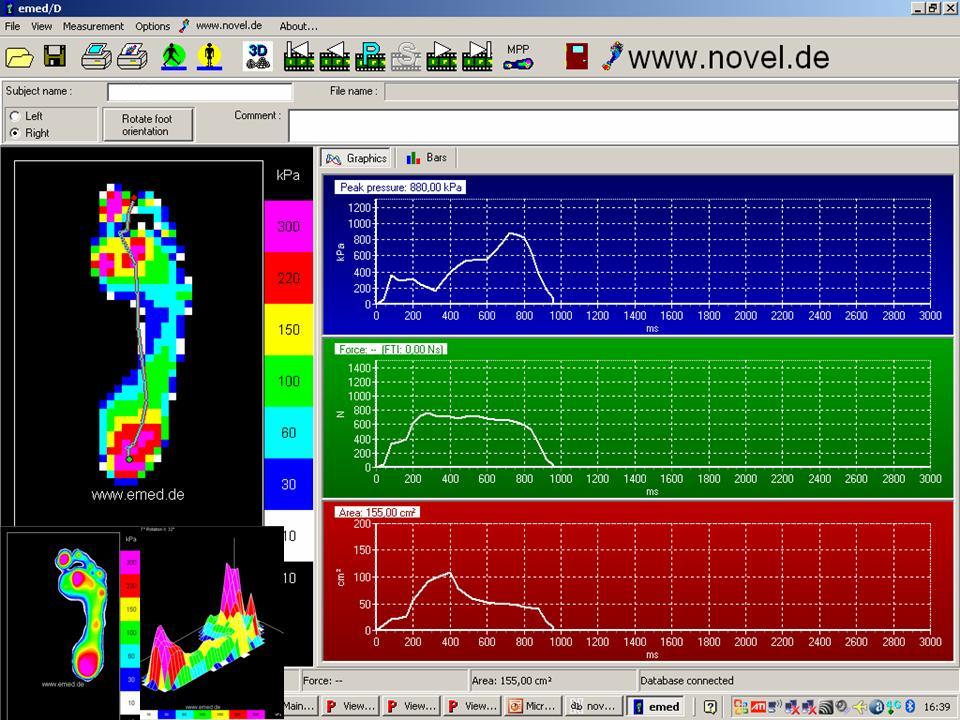Screen dimensions: 960x720
Task: Click the www.emed.de text under foot map
Action: pos(138,495)
